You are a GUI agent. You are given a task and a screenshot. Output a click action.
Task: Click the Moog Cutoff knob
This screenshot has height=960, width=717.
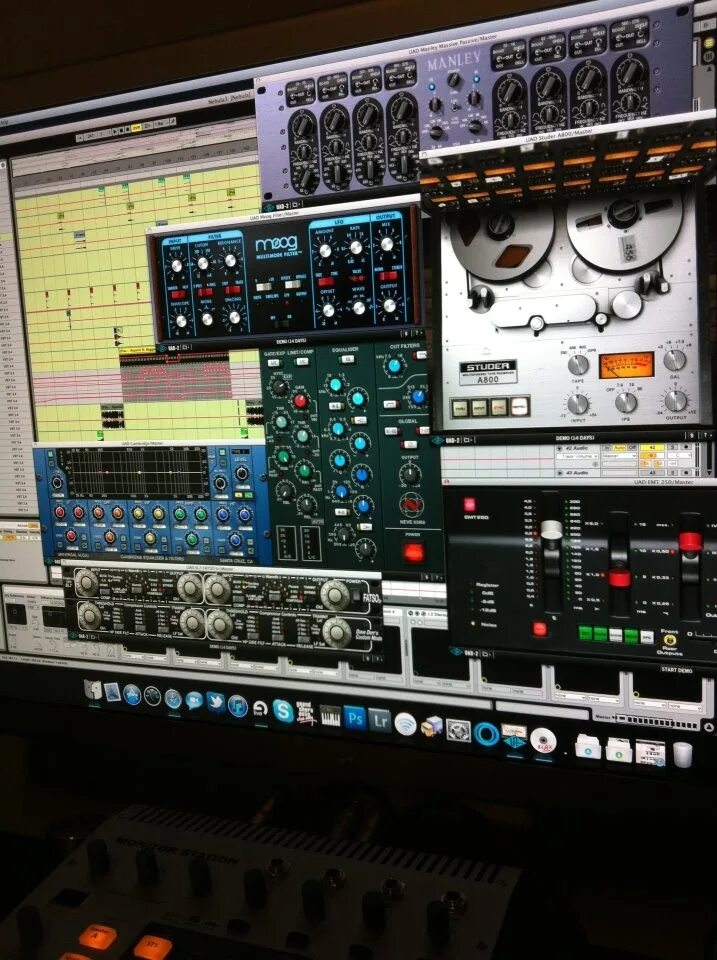(203, 263)
